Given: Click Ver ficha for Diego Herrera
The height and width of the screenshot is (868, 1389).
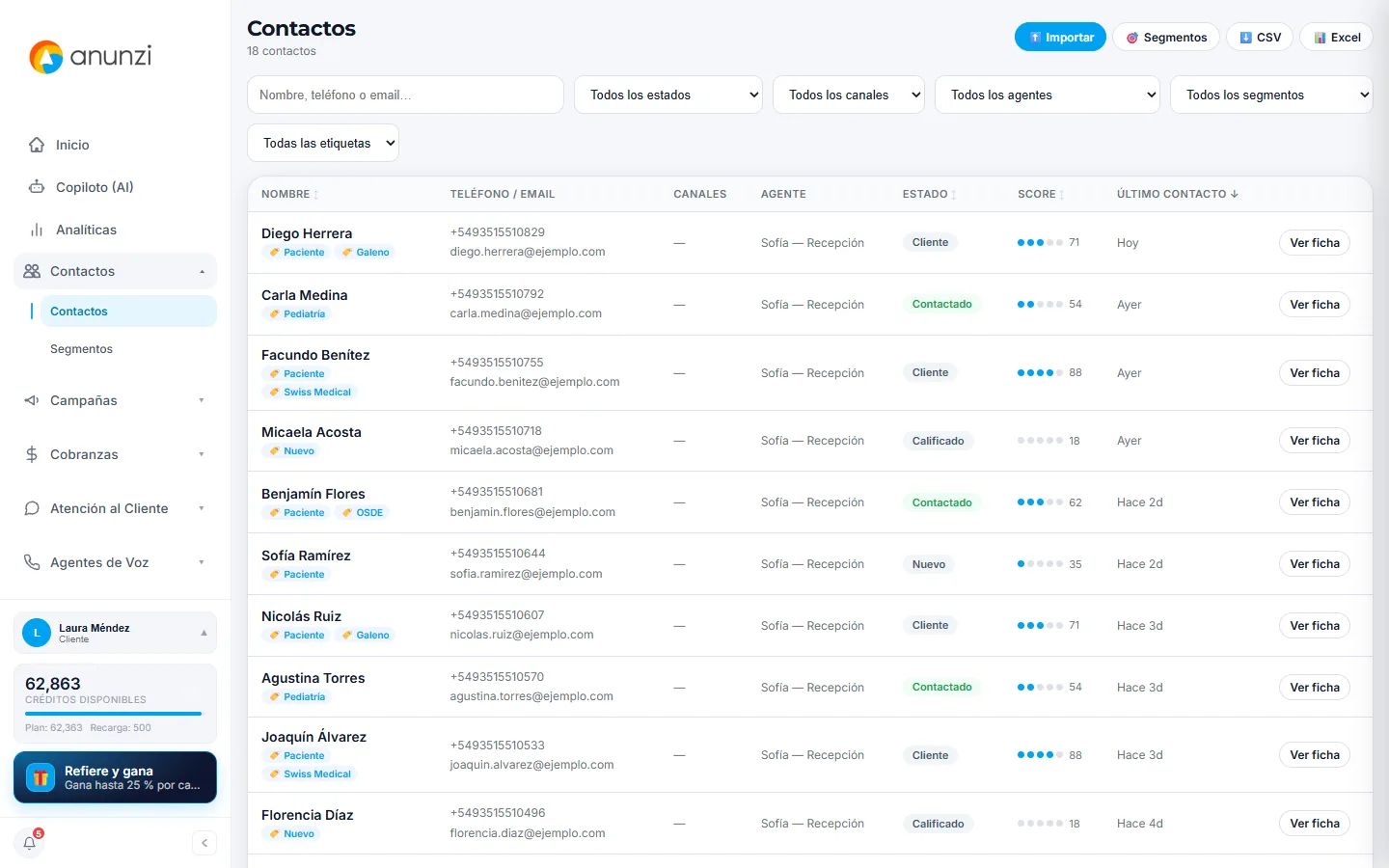Looking at the screenshot, I should click(1315, 243).
